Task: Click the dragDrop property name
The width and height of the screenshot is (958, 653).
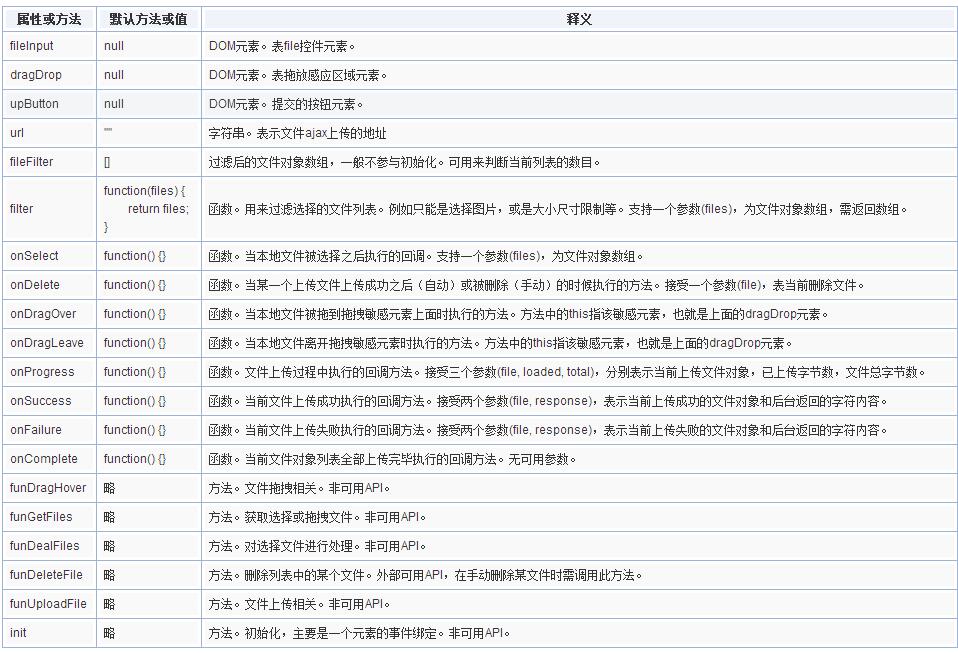Action: 35,75
